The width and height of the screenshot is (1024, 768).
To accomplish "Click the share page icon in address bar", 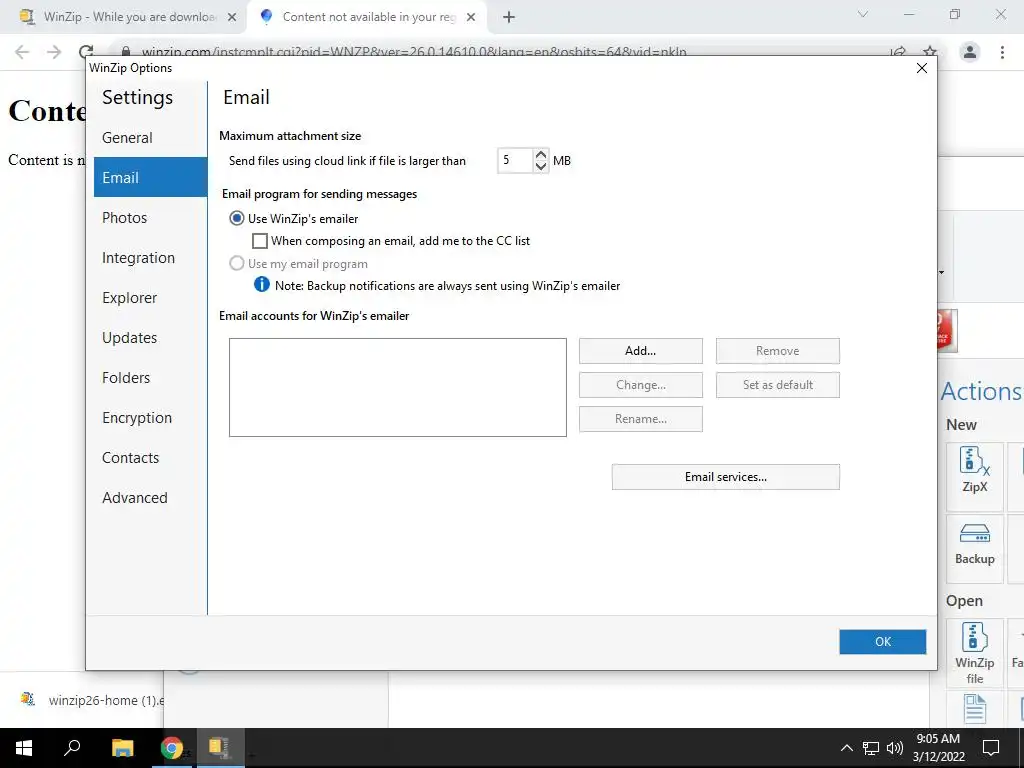I will [x=898, y=52].
